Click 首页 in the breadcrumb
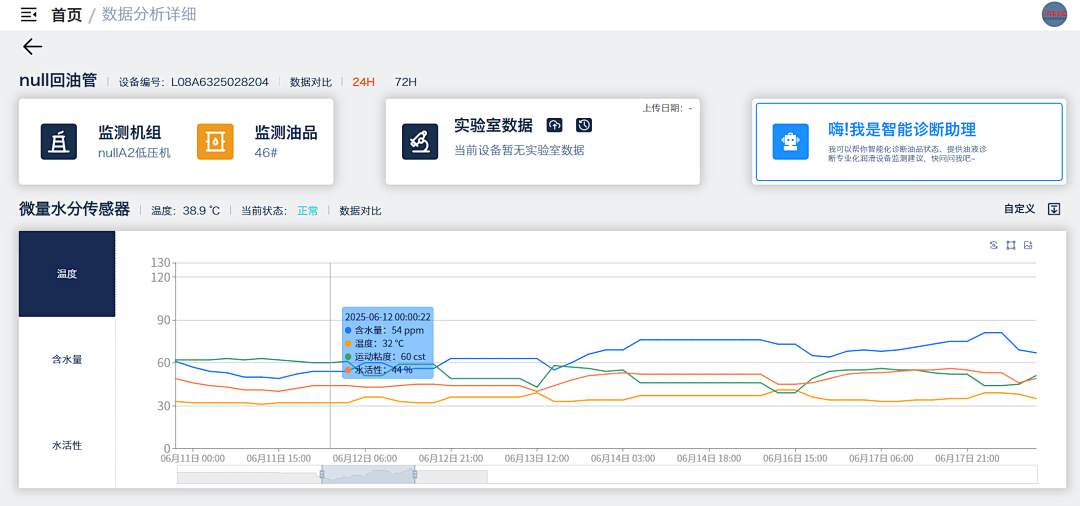The width and height of the screenshot is (1080, 506). click(67, 15)
